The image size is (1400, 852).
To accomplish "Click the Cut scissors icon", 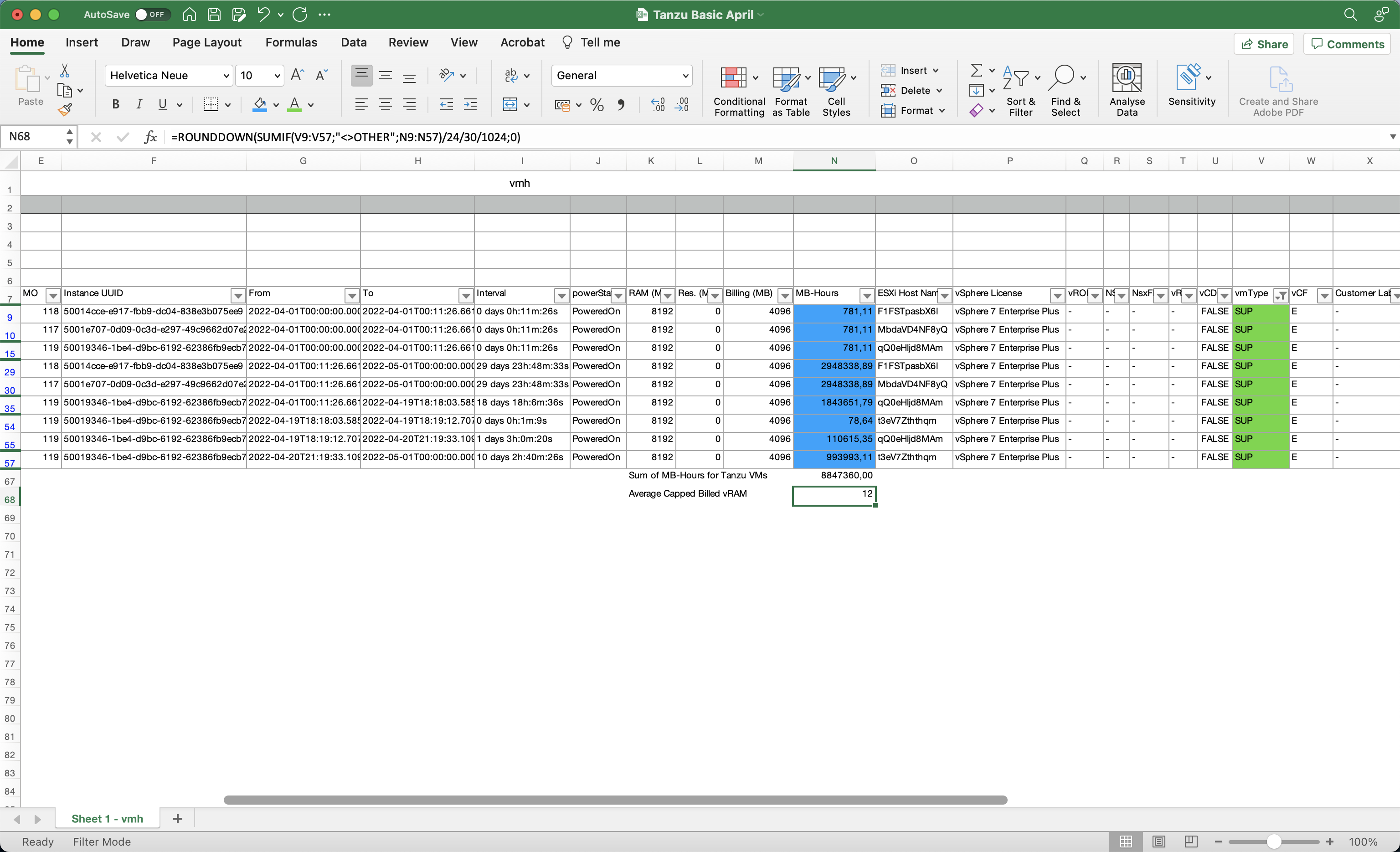I will (x=65, y=71).
